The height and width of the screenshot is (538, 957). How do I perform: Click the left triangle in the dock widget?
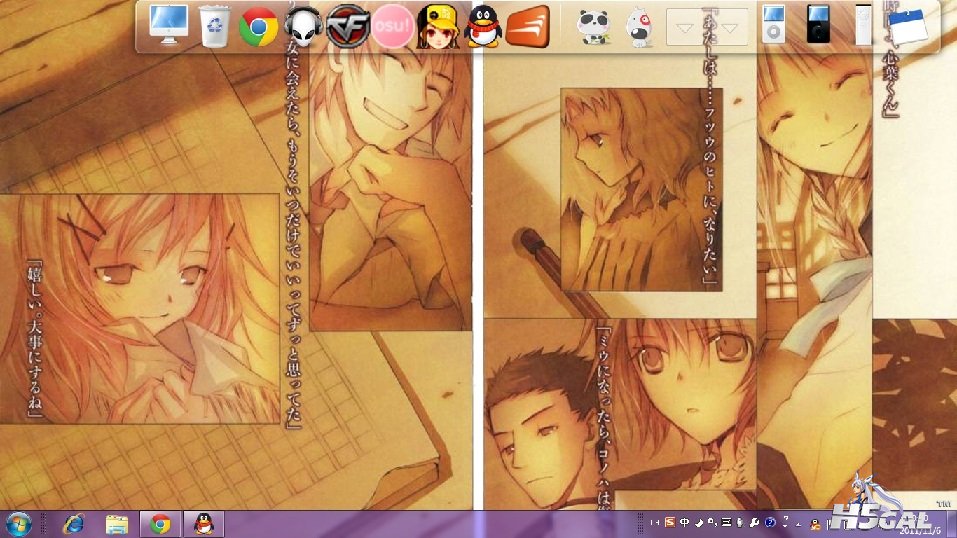685,28
